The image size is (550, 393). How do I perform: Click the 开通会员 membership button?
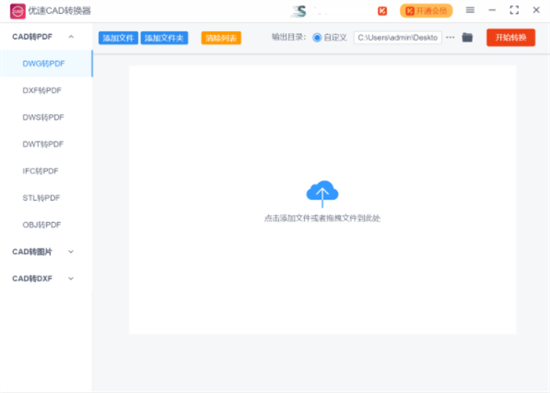[x=426, y=11]
